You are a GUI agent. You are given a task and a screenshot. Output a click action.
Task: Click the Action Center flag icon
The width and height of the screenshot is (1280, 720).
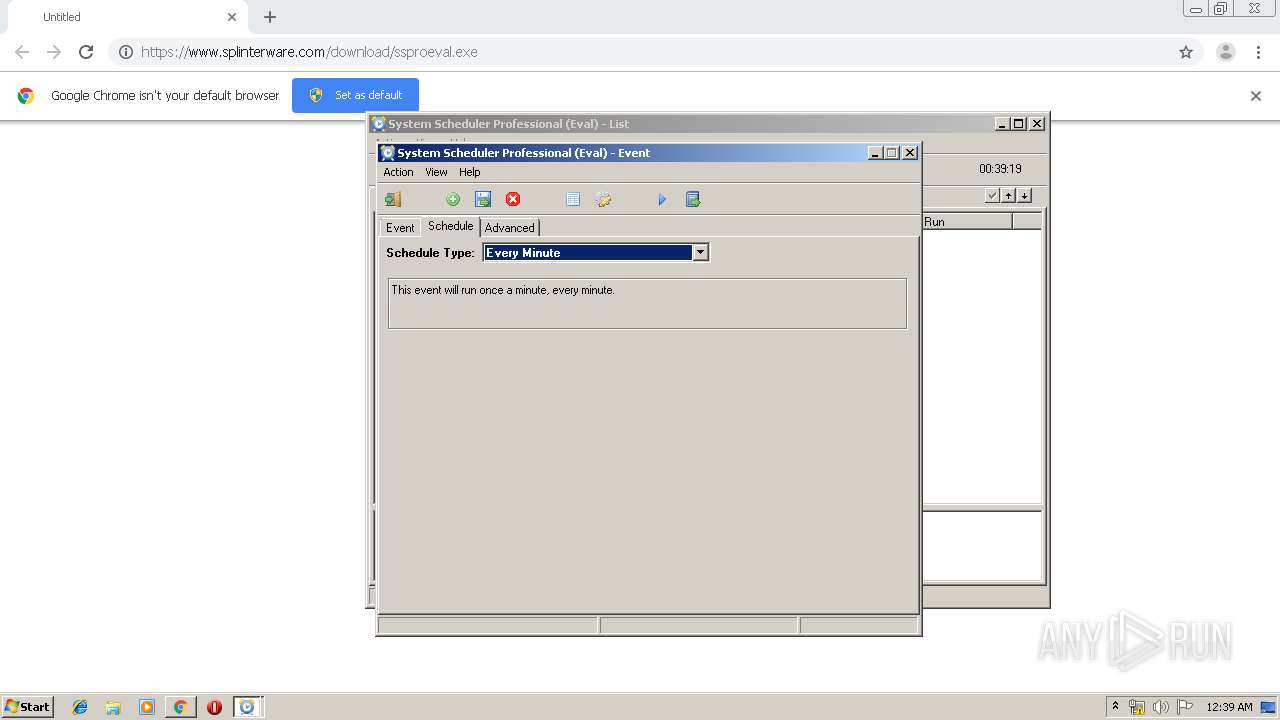pos(1185,707)
